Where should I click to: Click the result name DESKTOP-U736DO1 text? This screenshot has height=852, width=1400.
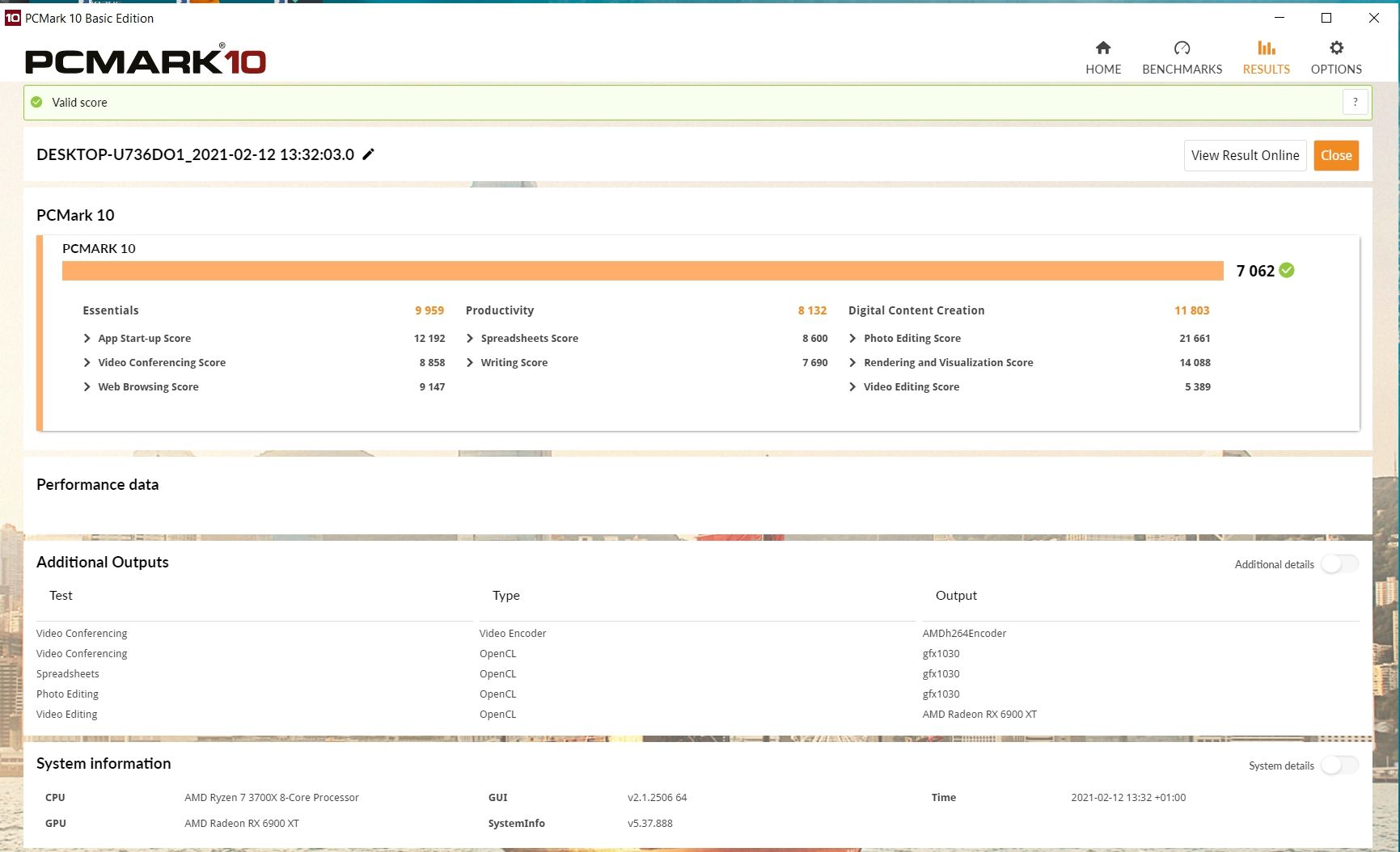[195, 154]
